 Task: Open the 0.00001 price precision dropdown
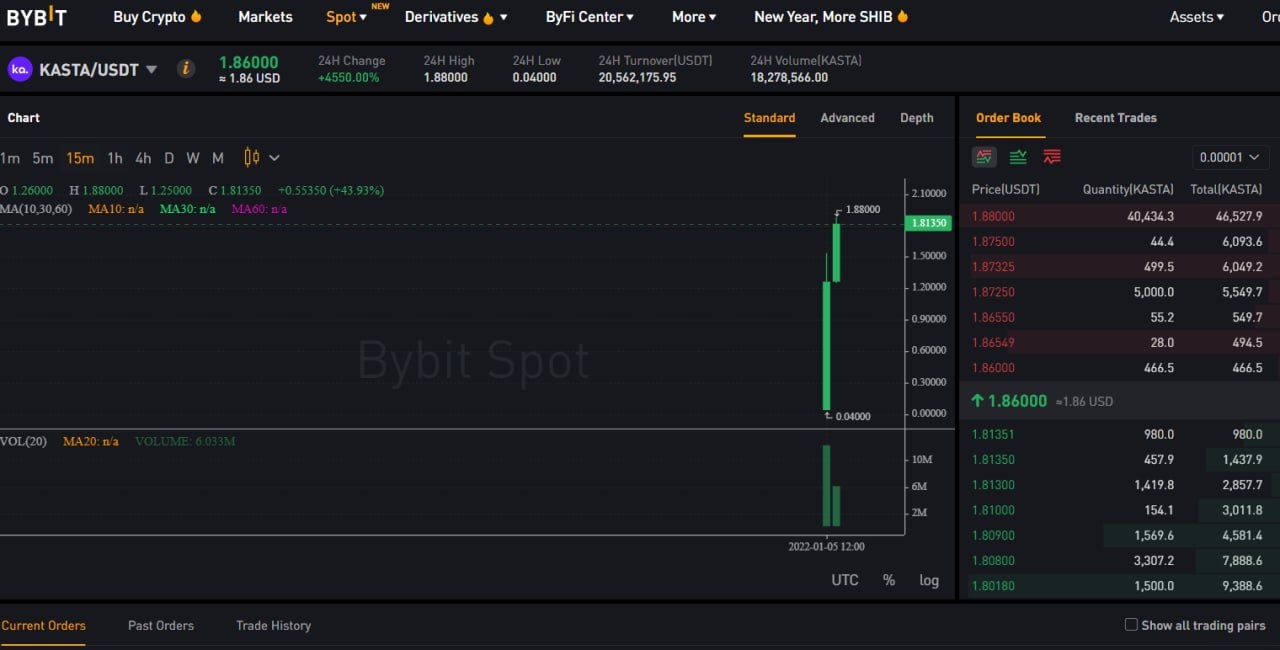(1231, 157)
